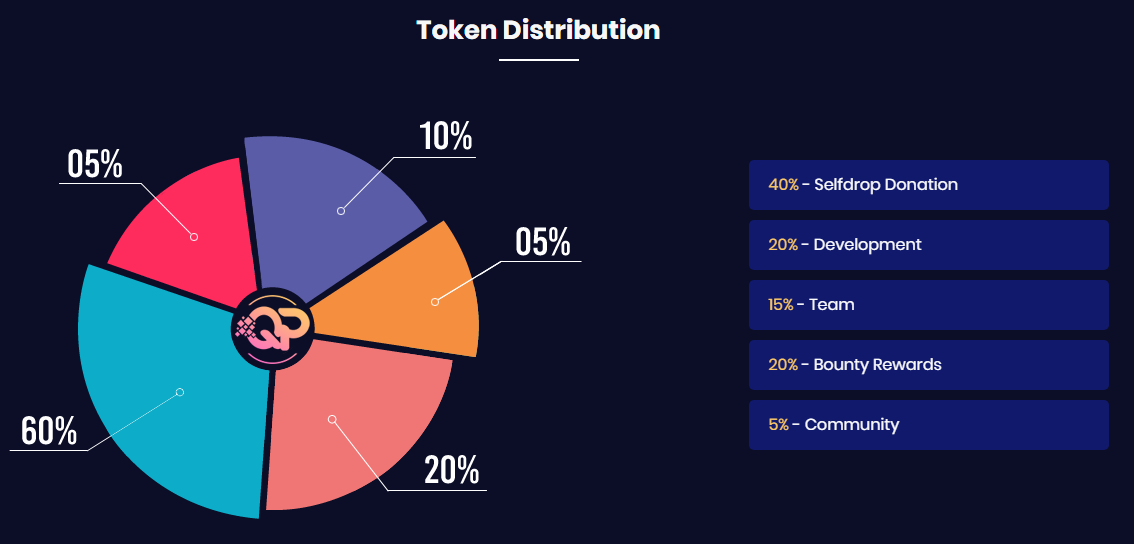Viewport: 1134px width, 544px height.
Task: Click the 20% callout label under the chart
Action: pyautogui.click(x=452, y=471)
